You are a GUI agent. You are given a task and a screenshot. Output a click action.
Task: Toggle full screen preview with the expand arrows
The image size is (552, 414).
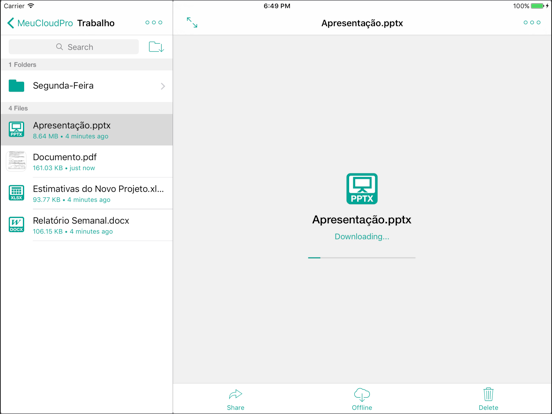pos(192,23)
